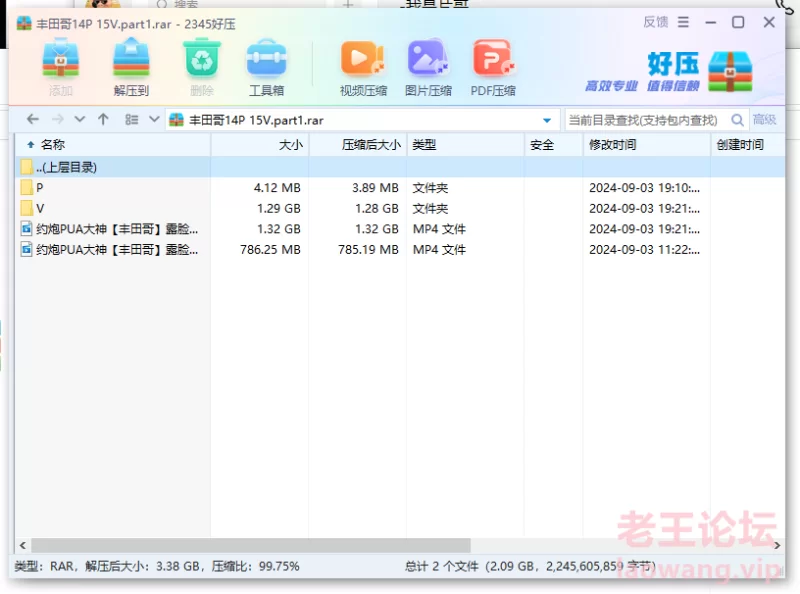Expand the address bar path dropdown
The image size is (800, 594).
coord(547,120)
